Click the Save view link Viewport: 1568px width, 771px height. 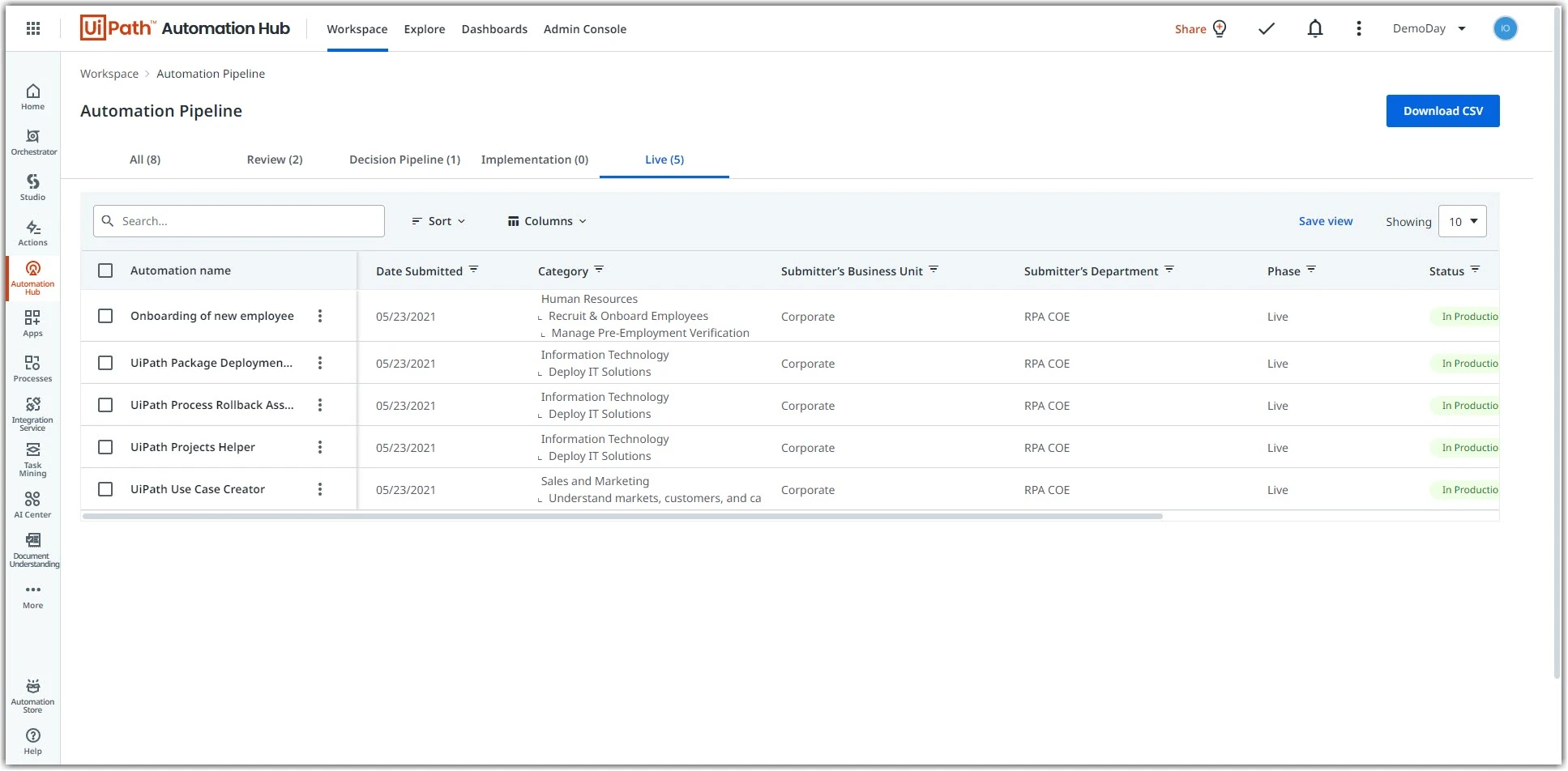click(1326, 221)
